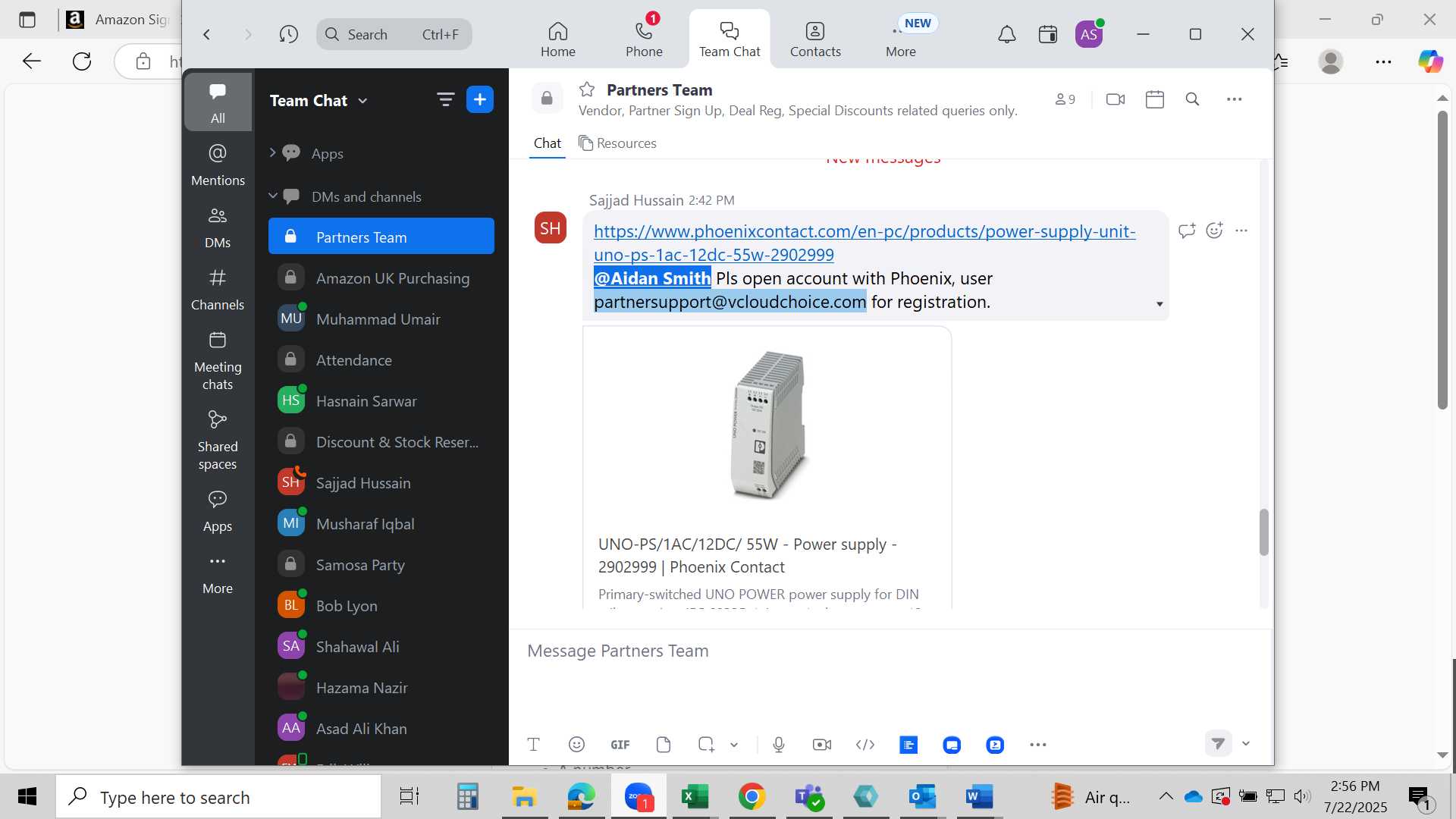The height and width of the screenshot is (819, 1456).
Task: Record a video message
Action: pos(822,745)
